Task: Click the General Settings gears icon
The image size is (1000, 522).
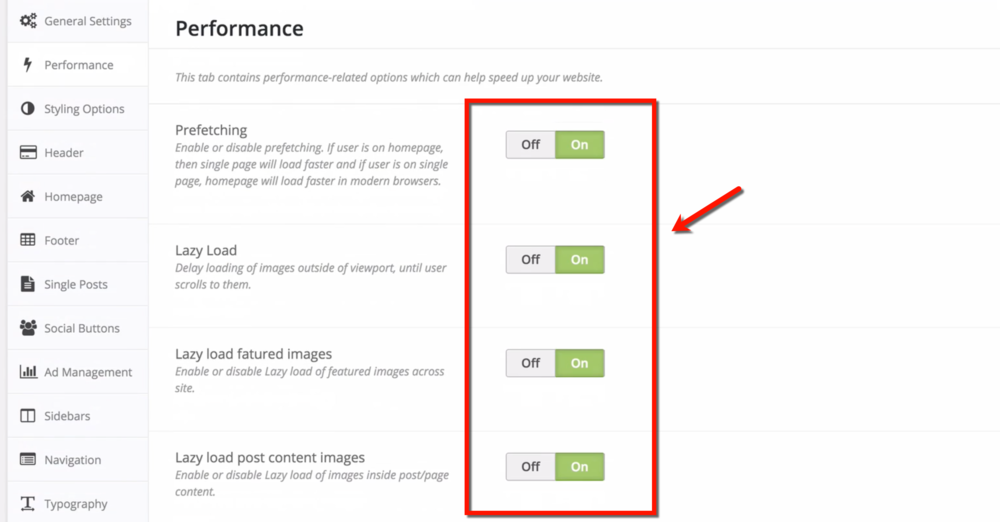Action: [28, 21]
